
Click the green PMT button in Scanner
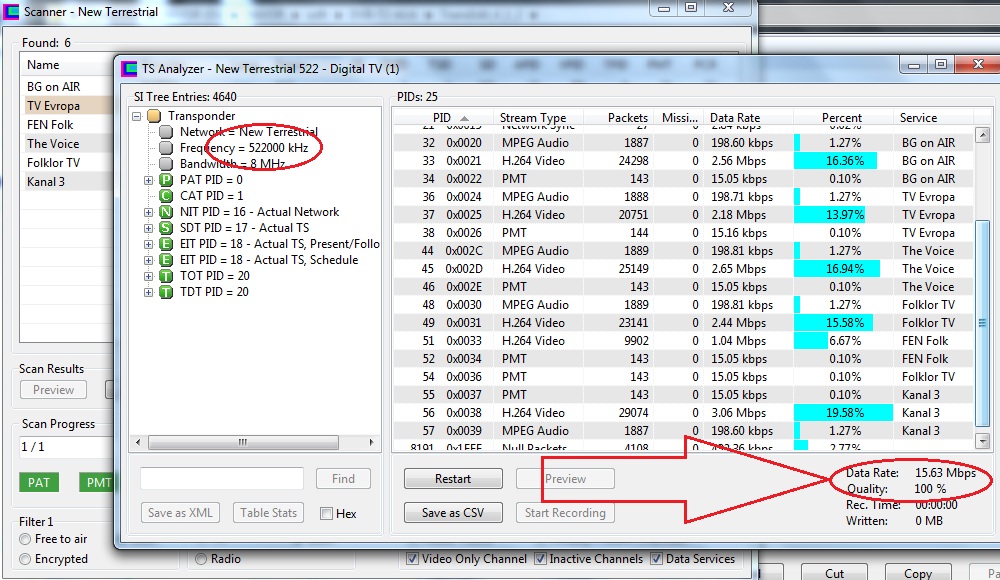97,482
